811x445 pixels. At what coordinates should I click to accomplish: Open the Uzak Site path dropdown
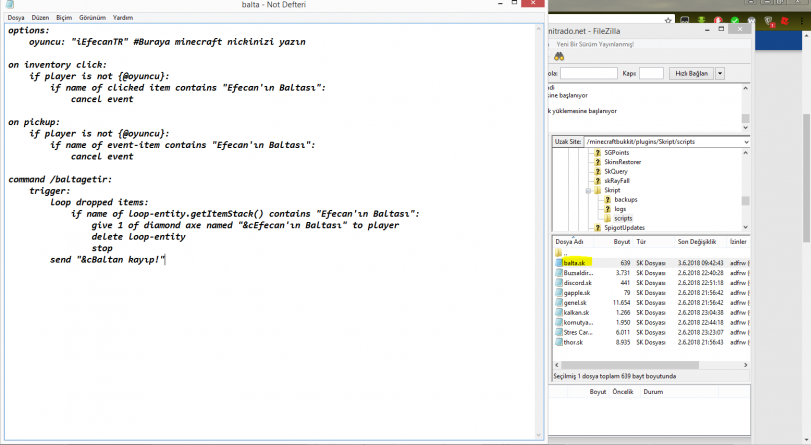click(746, 142)
